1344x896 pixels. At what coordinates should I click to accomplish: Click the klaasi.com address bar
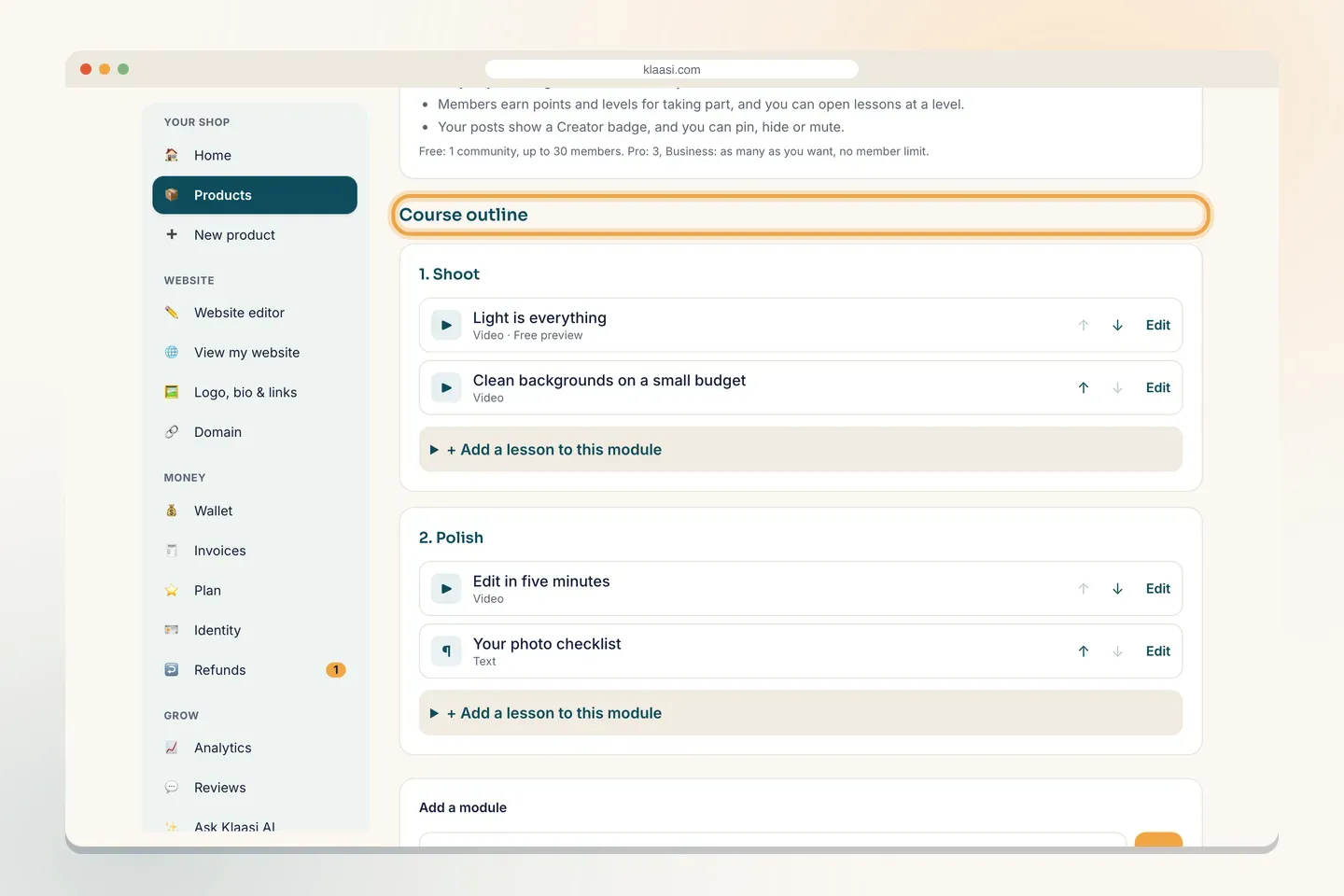672,69
